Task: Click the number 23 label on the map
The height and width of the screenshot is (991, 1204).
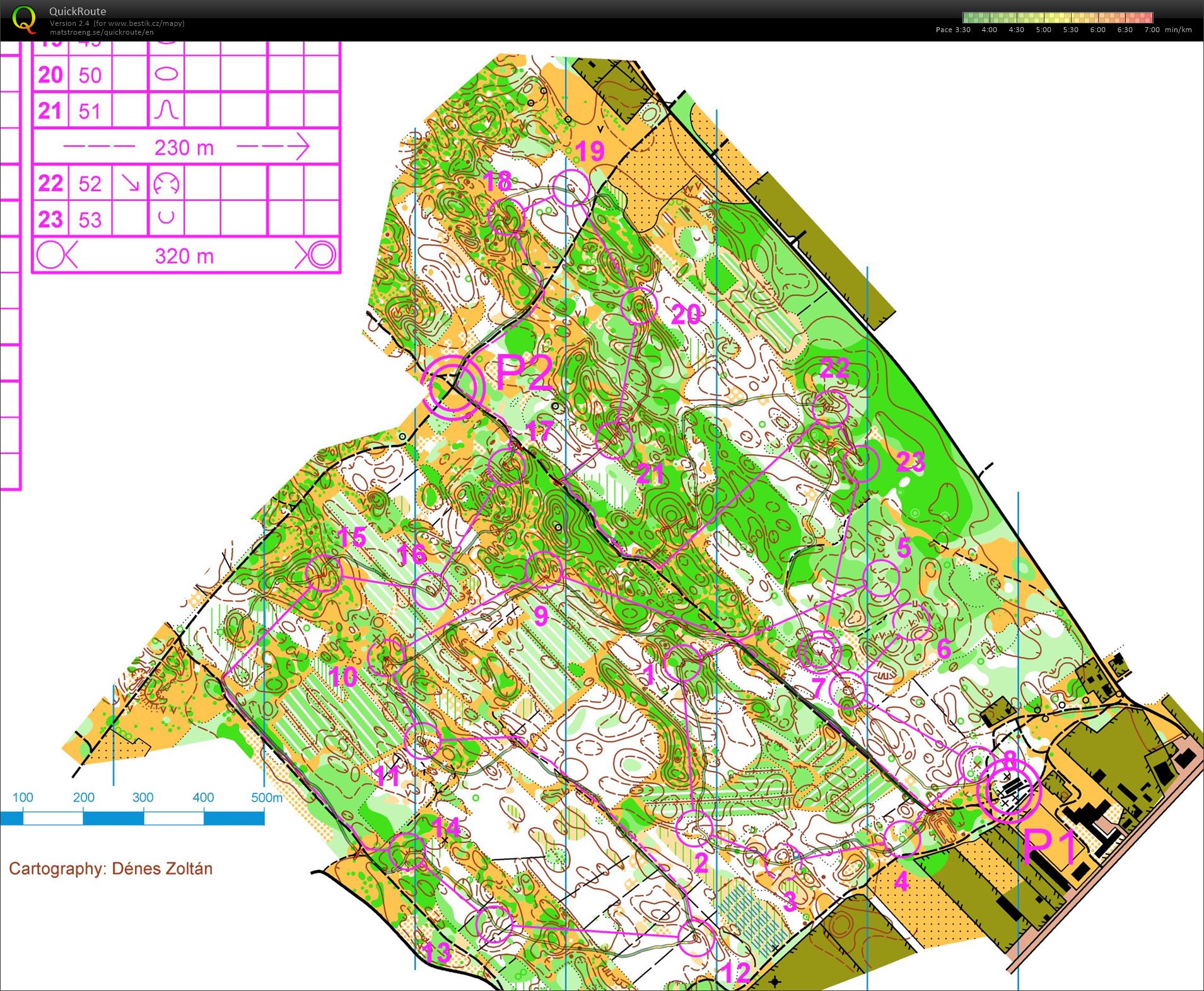Action: pos(910,461)
